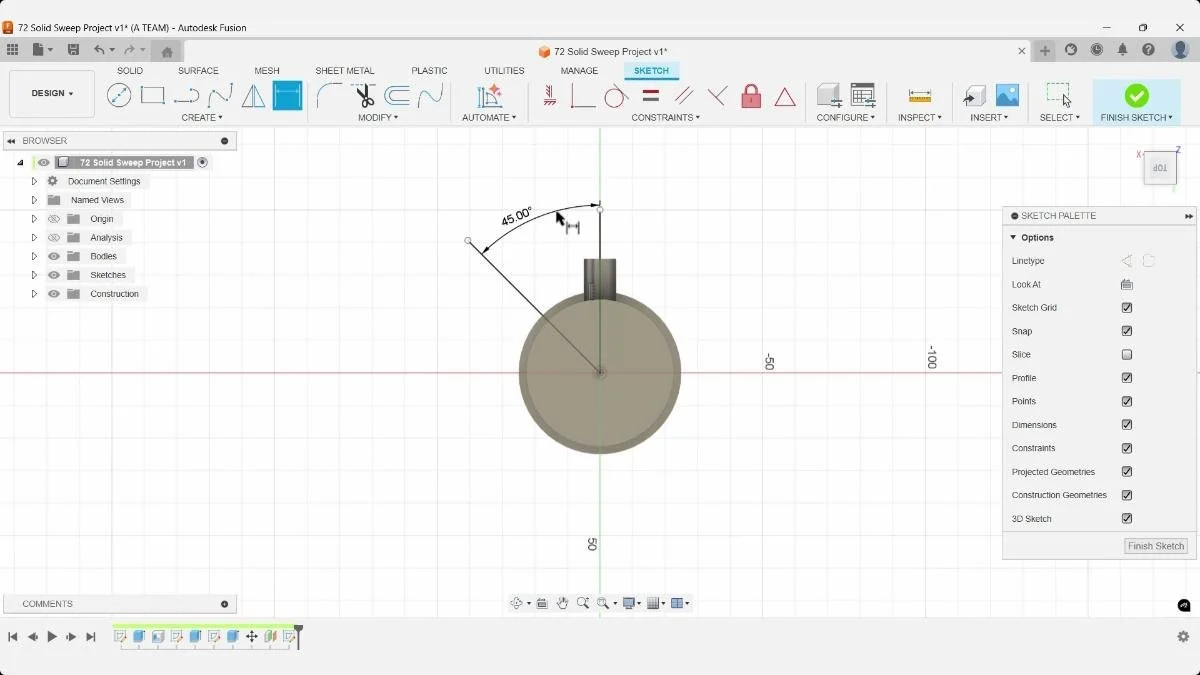Open the MODIFY dropdown menu

(378, 118)
